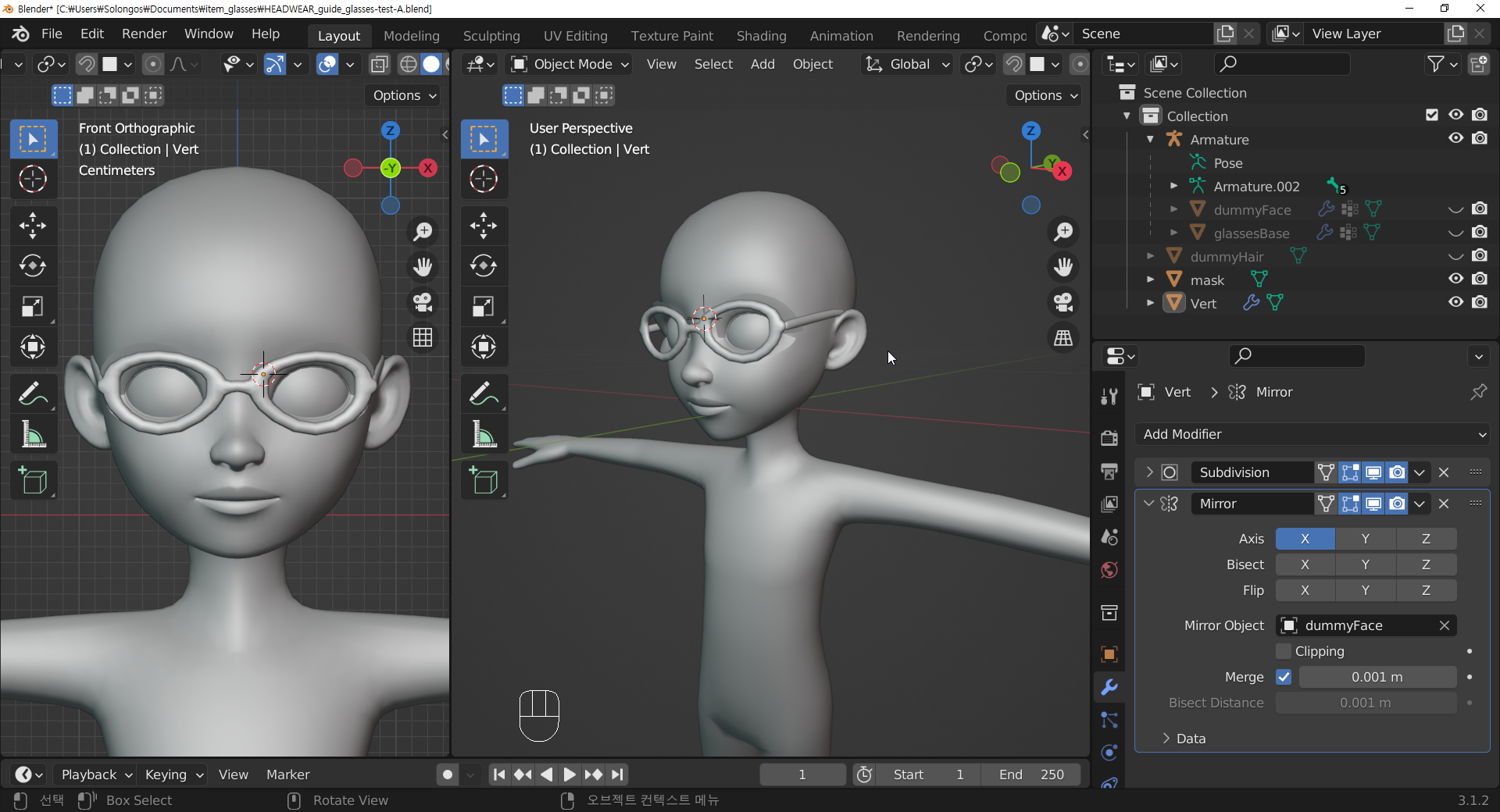The image size is (1500, 812).
Task: Select the Rotate tool in left viewport
Action: (33, 266)
